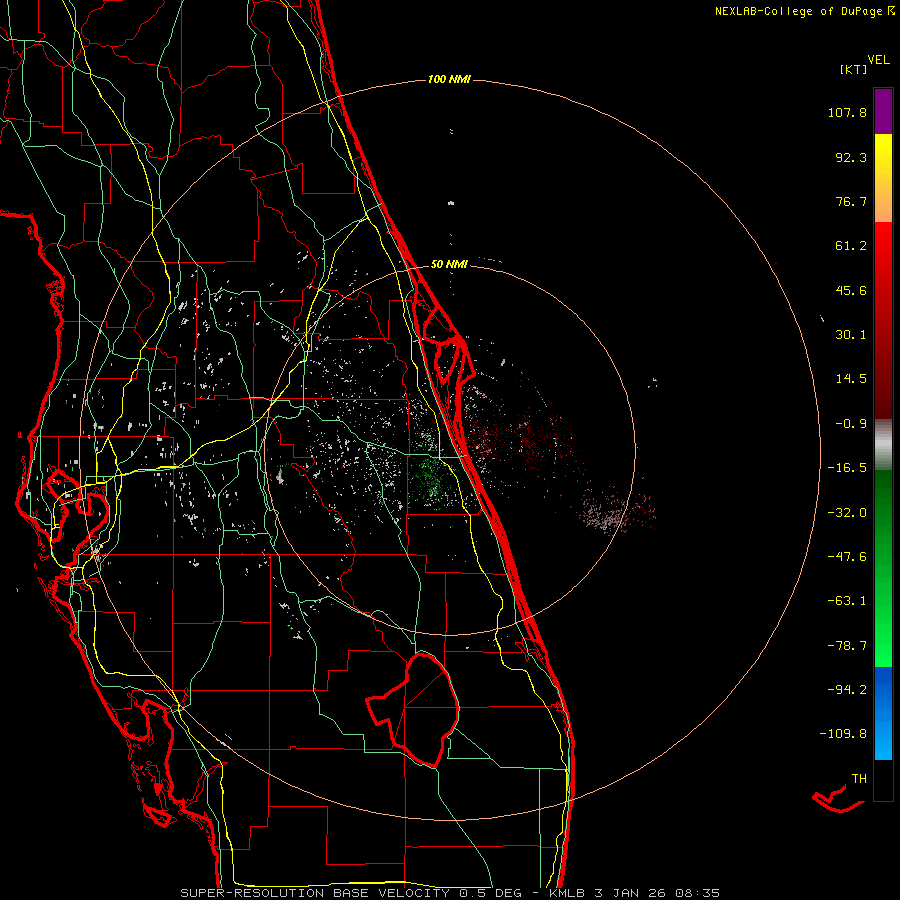Pick the green segment of the velocity color bar
900x900 pixels.
[883, 568]
